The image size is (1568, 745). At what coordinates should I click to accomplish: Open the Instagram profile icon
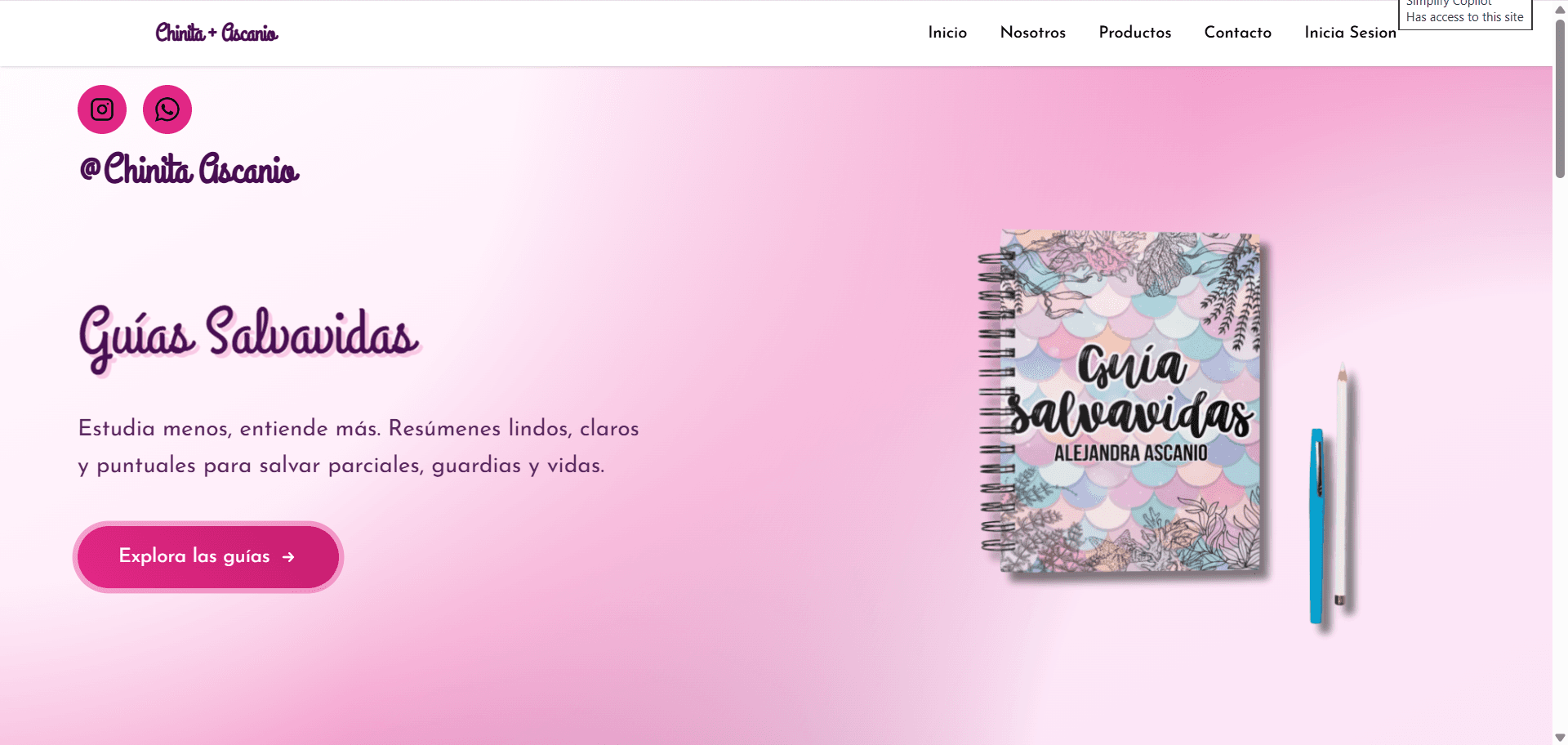click(x=102, y=109)
